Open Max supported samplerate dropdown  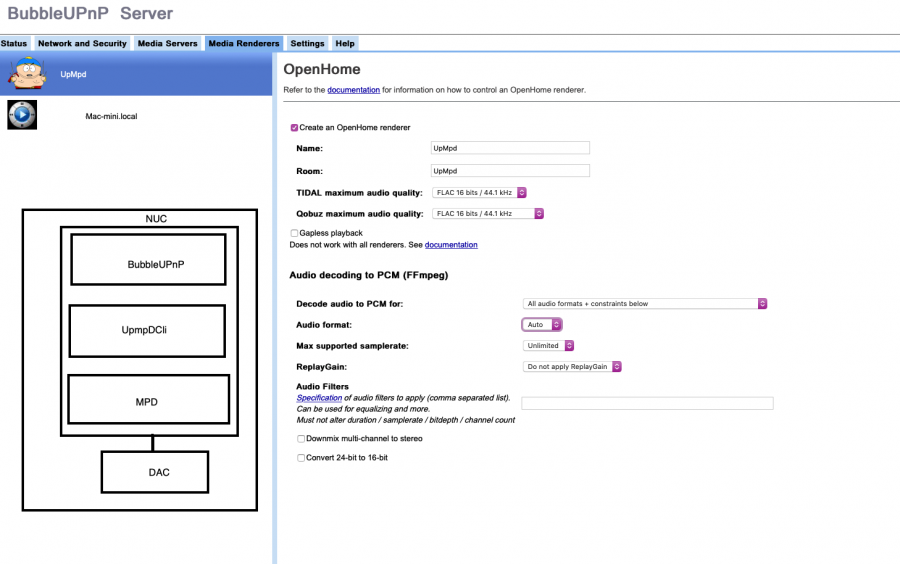[548, 345]
